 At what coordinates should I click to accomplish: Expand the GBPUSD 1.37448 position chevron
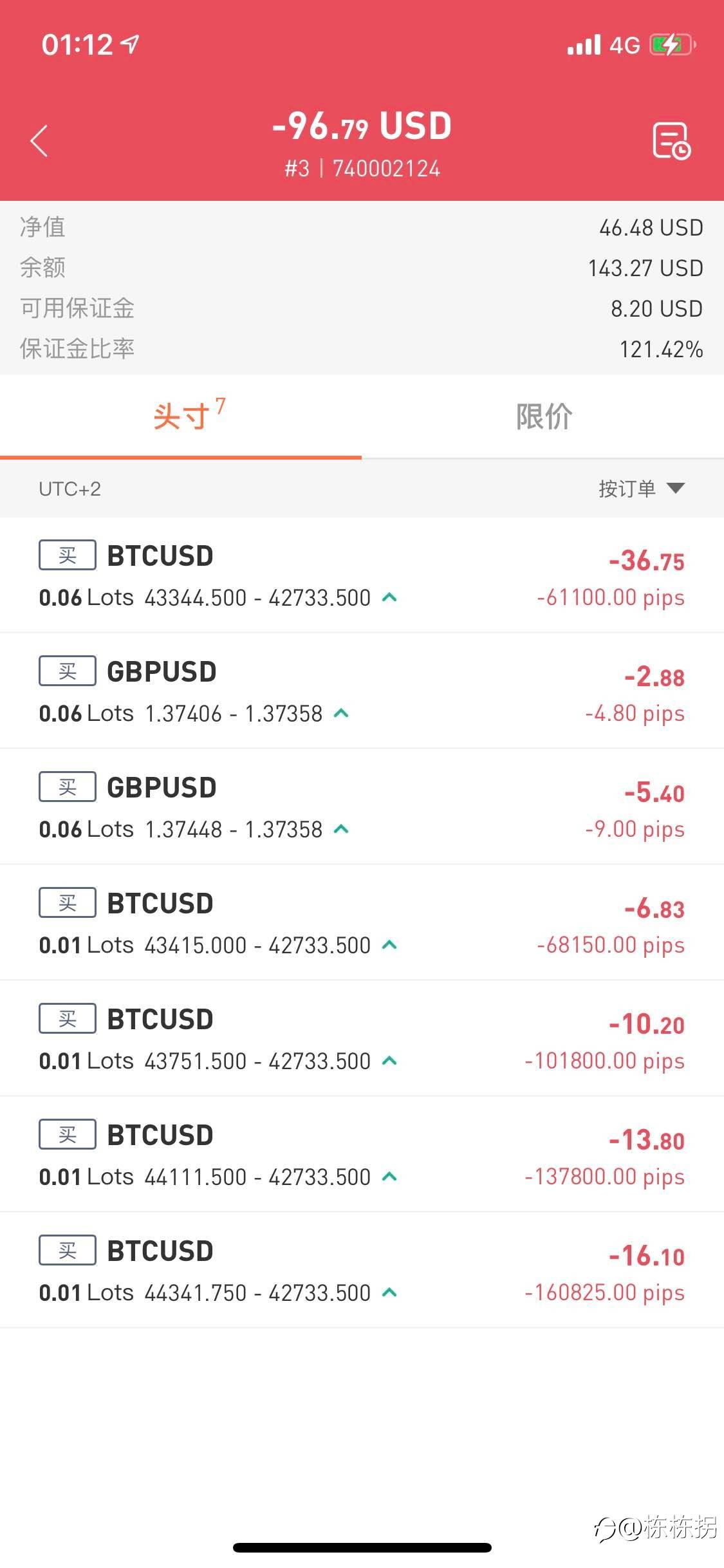point(342,829)
